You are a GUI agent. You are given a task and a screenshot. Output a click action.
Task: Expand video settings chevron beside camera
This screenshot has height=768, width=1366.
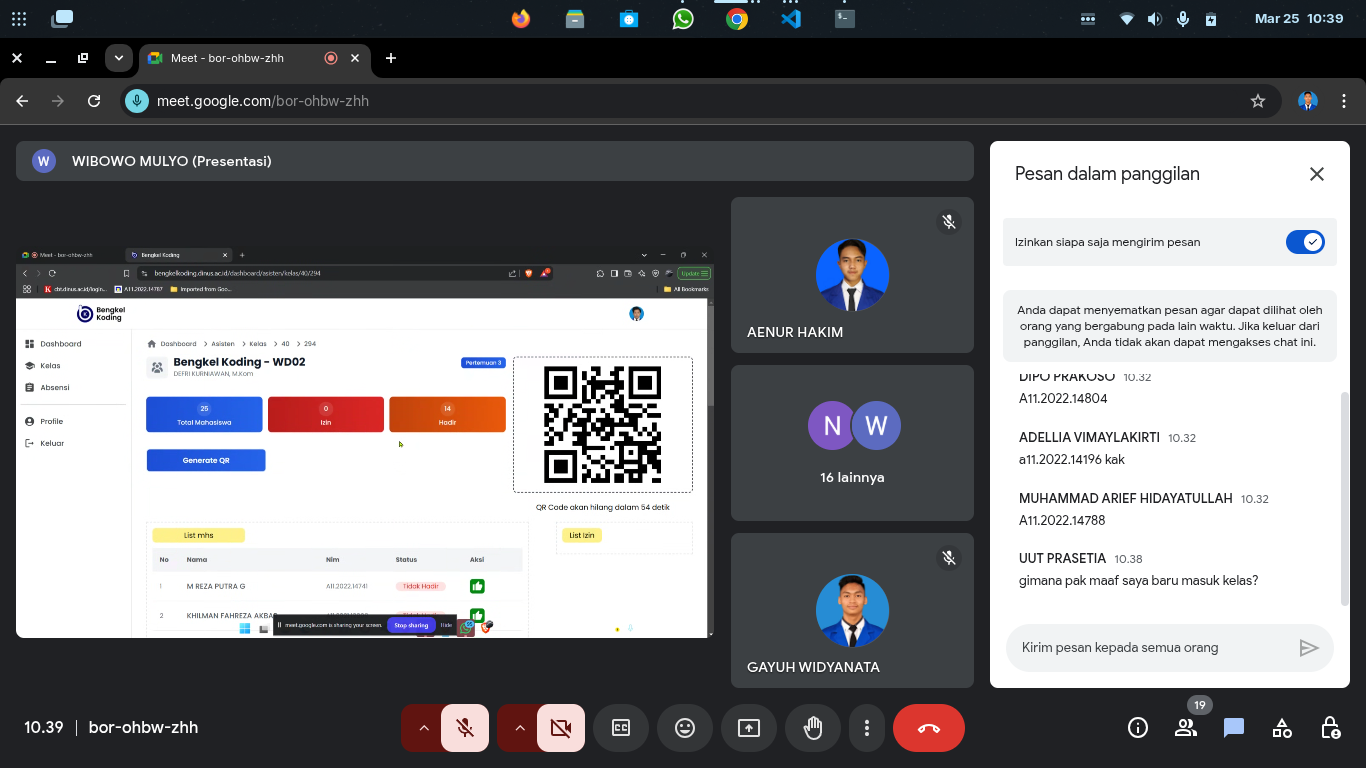pos(519,728)
